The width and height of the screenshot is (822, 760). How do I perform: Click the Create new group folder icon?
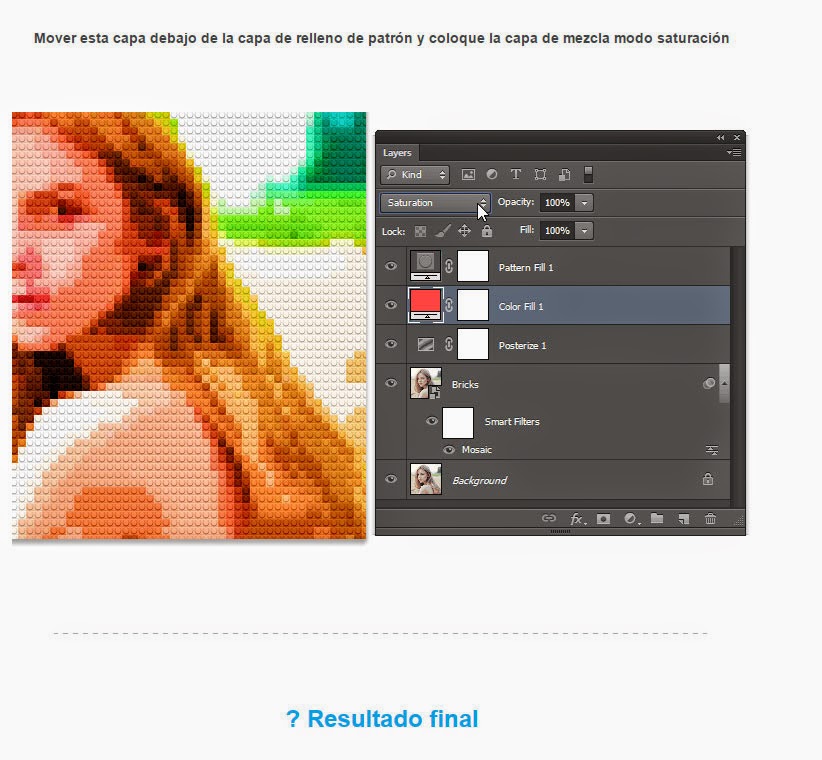(658, 519)
